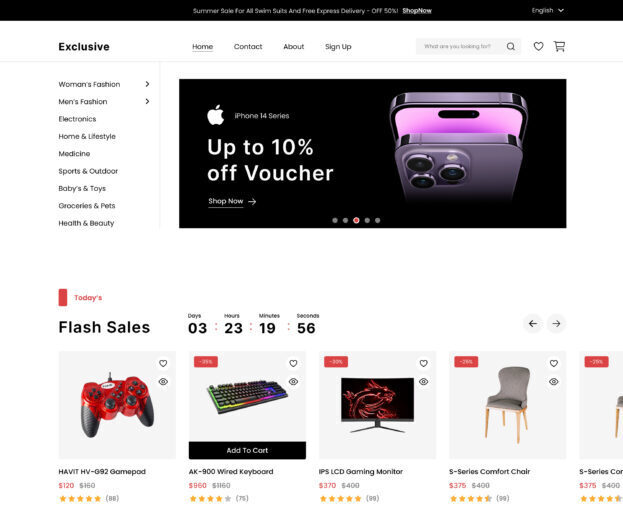This screenshot has height=510, width=623.
Task: Quick view the S-Series Comfort Chair eye icon
Action: coord(554,382)
